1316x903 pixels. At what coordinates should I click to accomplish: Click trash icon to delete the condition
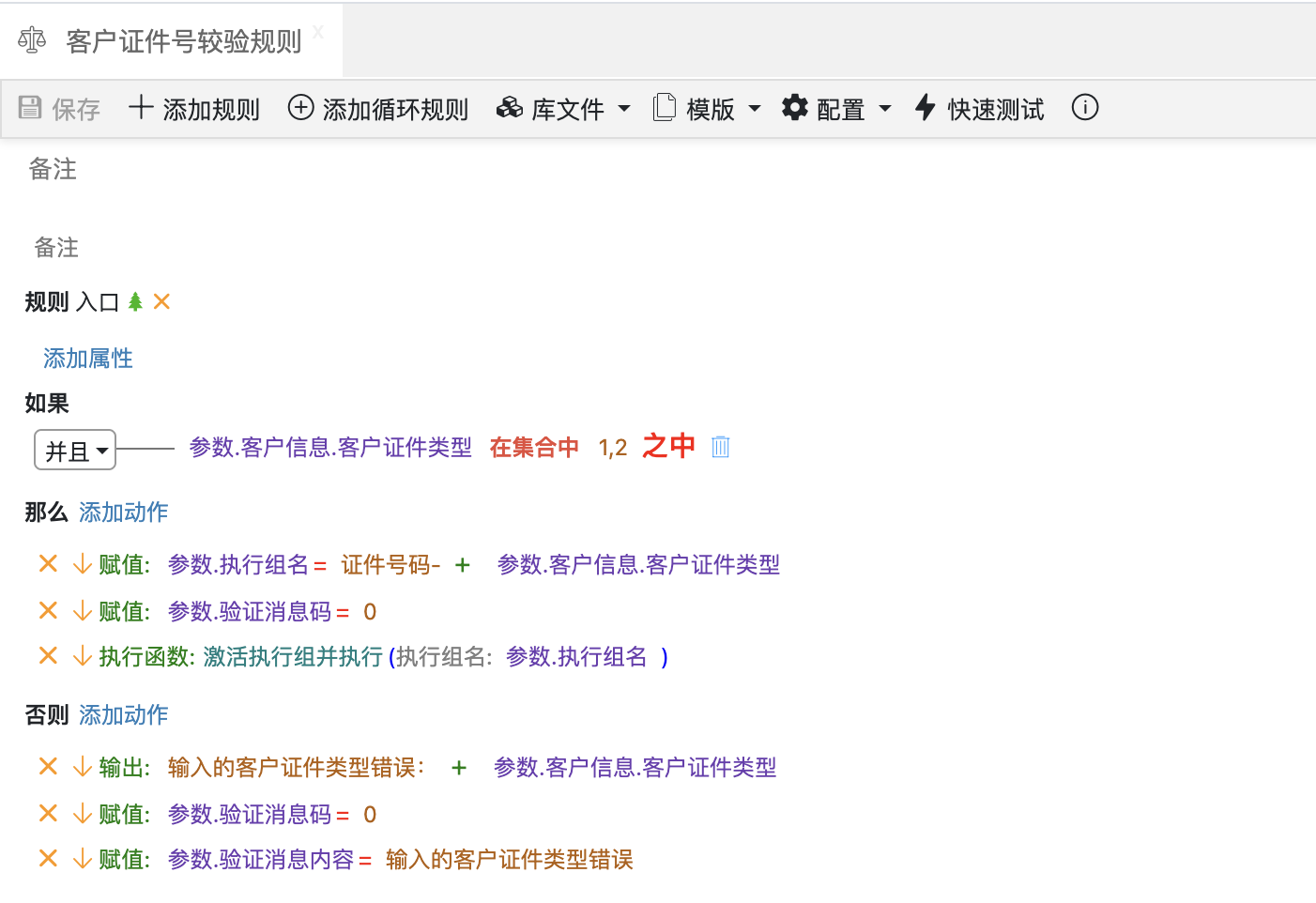tap(720, 447)
